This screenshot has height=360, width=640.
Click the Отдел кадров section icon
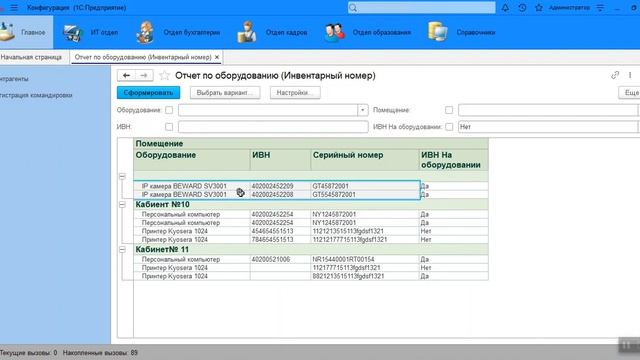pyautogui.click(x=247, y=32)
